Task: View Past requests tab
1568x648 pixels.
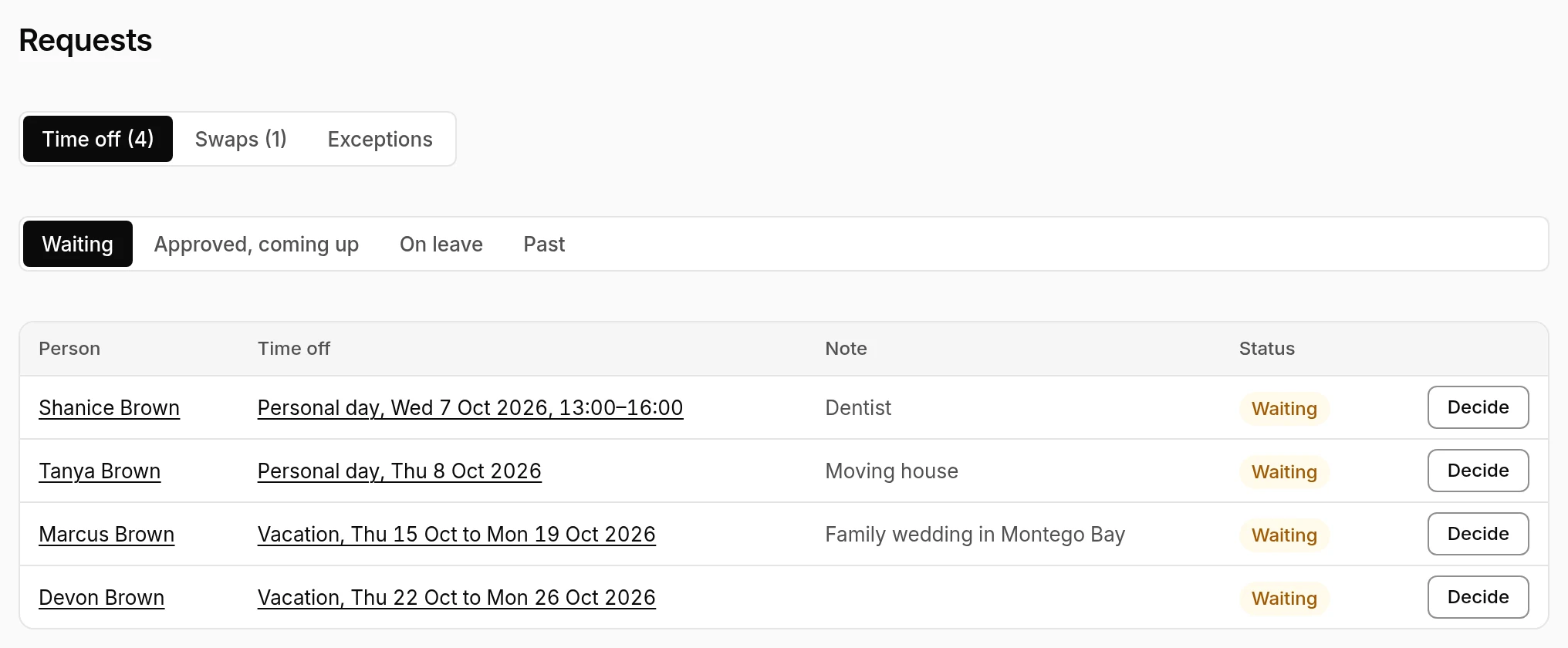Action: click(x=544, y=244)
